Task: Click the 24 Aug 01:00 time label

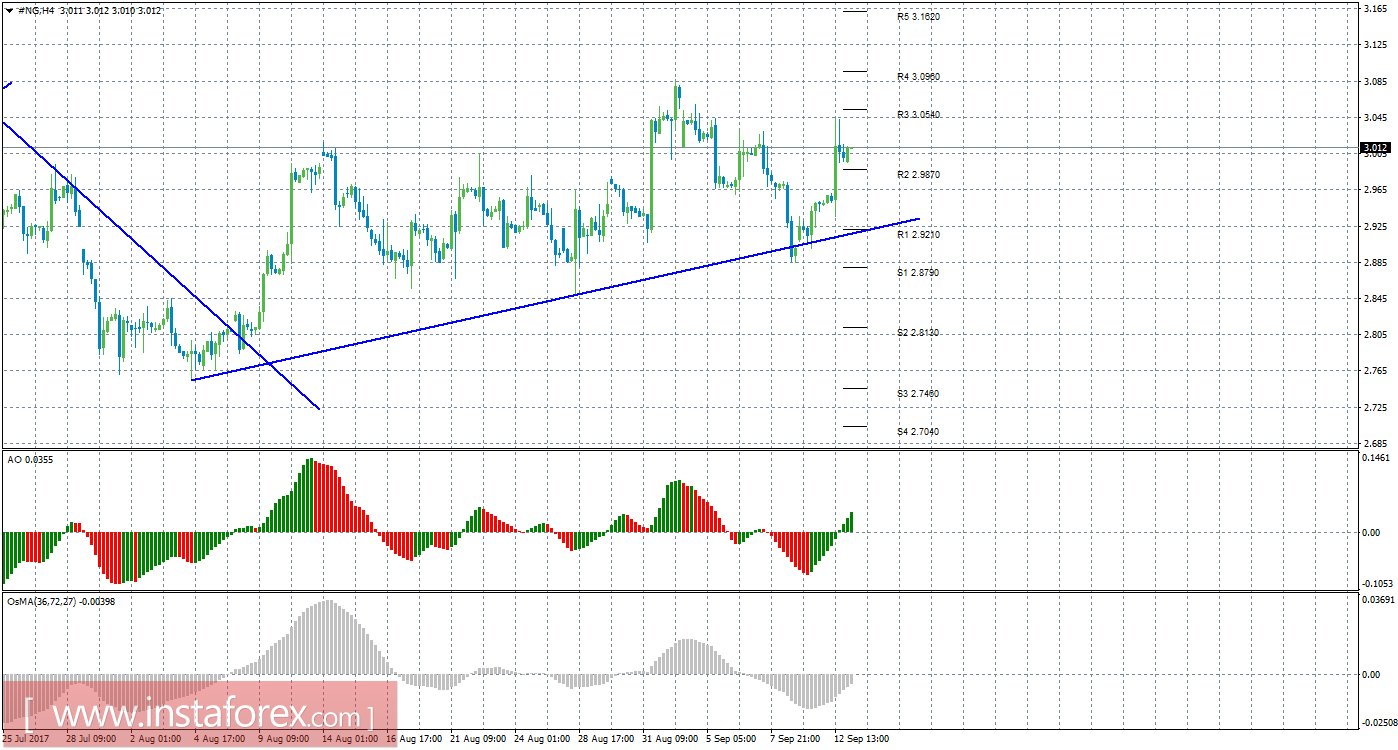Action: 542,740
